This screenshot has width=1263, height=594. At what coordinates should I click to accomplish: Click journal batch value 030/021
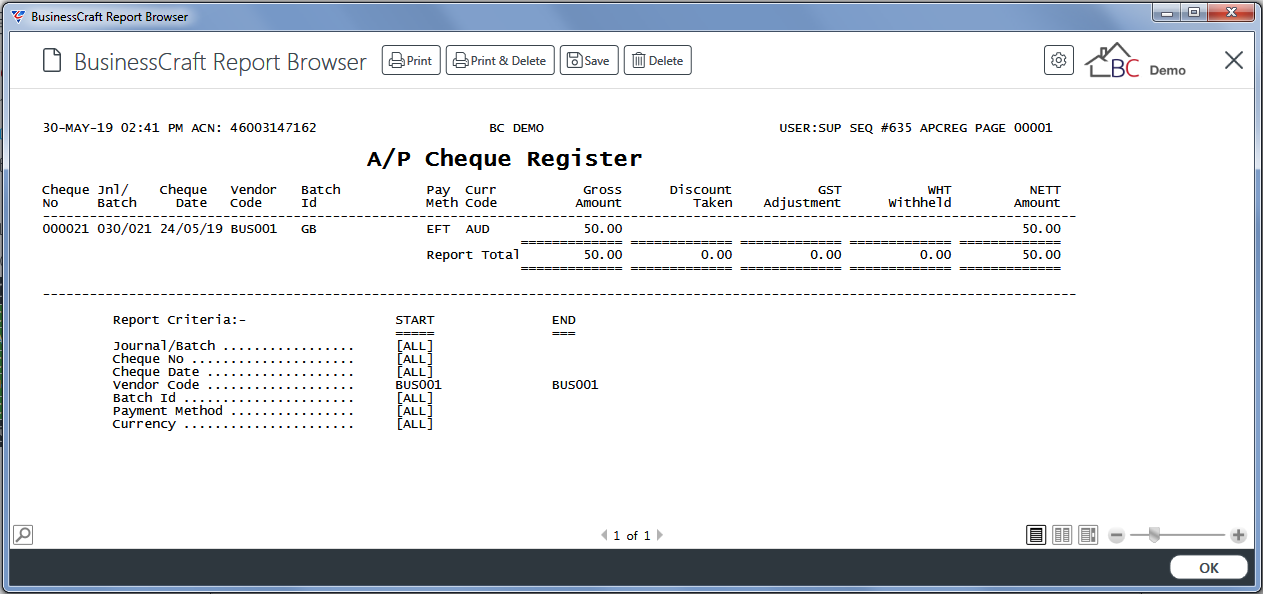point(124,229)
